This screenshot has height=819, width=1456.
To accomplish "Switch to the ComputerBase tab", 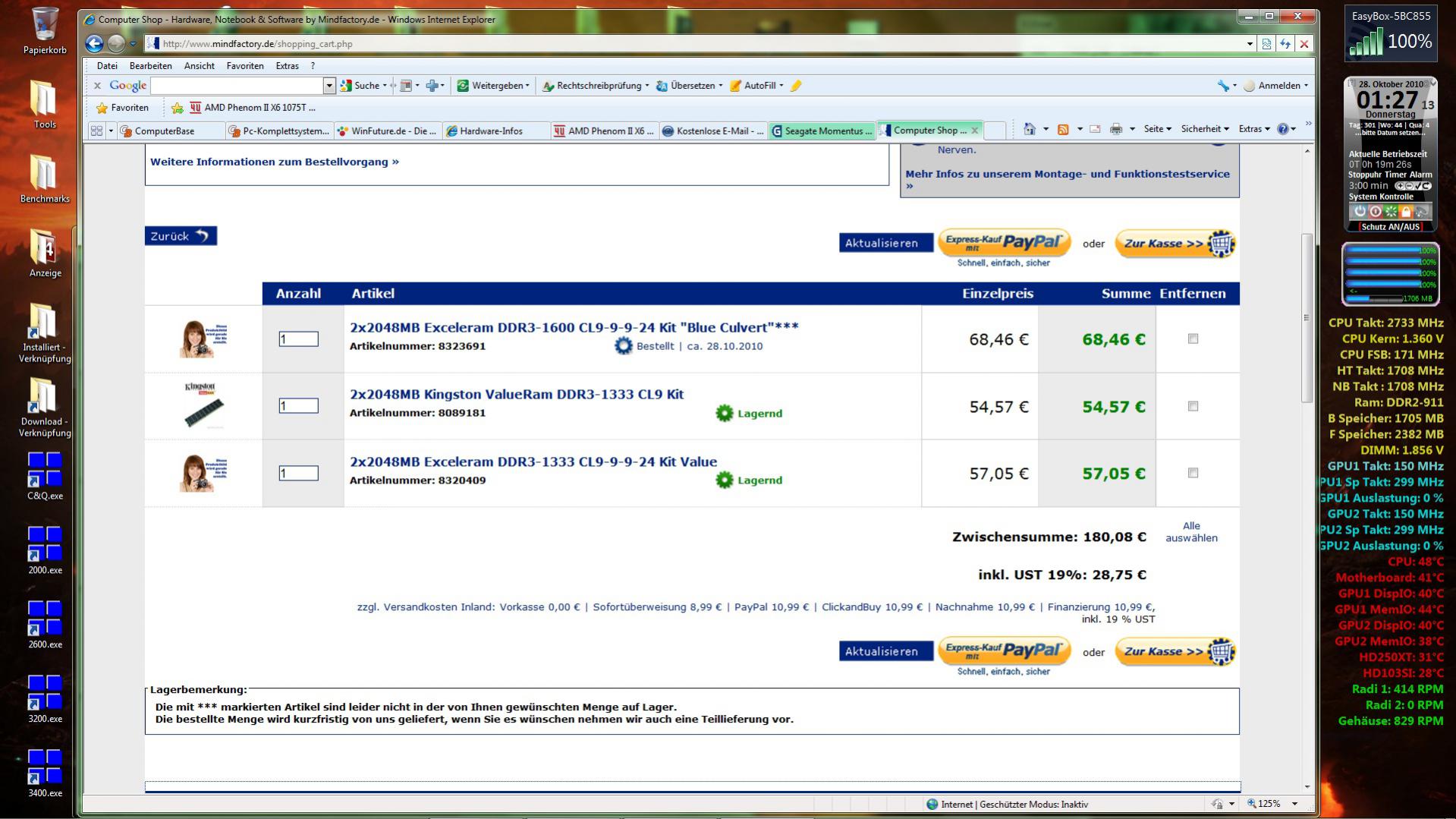I will pos(171,131).
